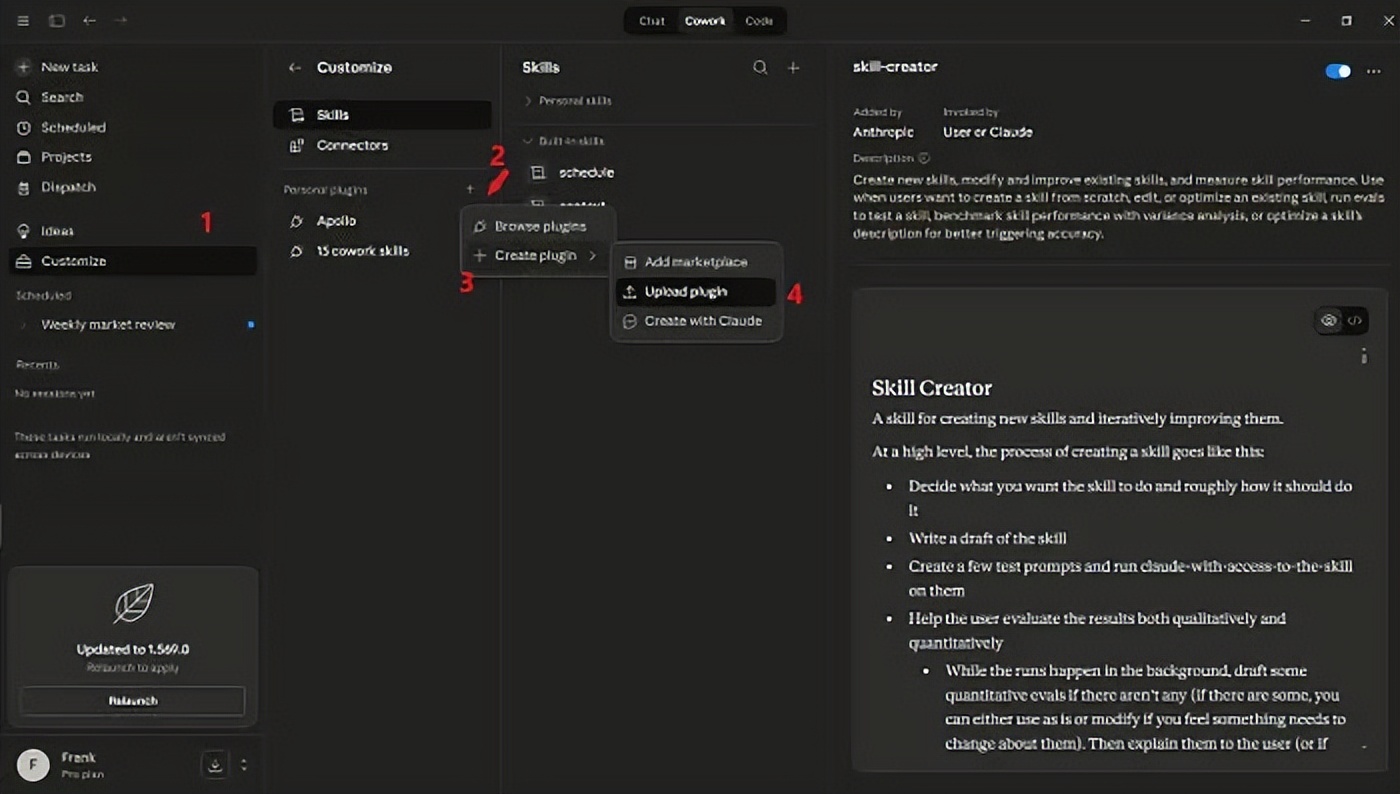Viewport: 1400px width, 794px height.
Task: Open the Scheduled section in the sidebar
Action: click(x=133, y=127)
